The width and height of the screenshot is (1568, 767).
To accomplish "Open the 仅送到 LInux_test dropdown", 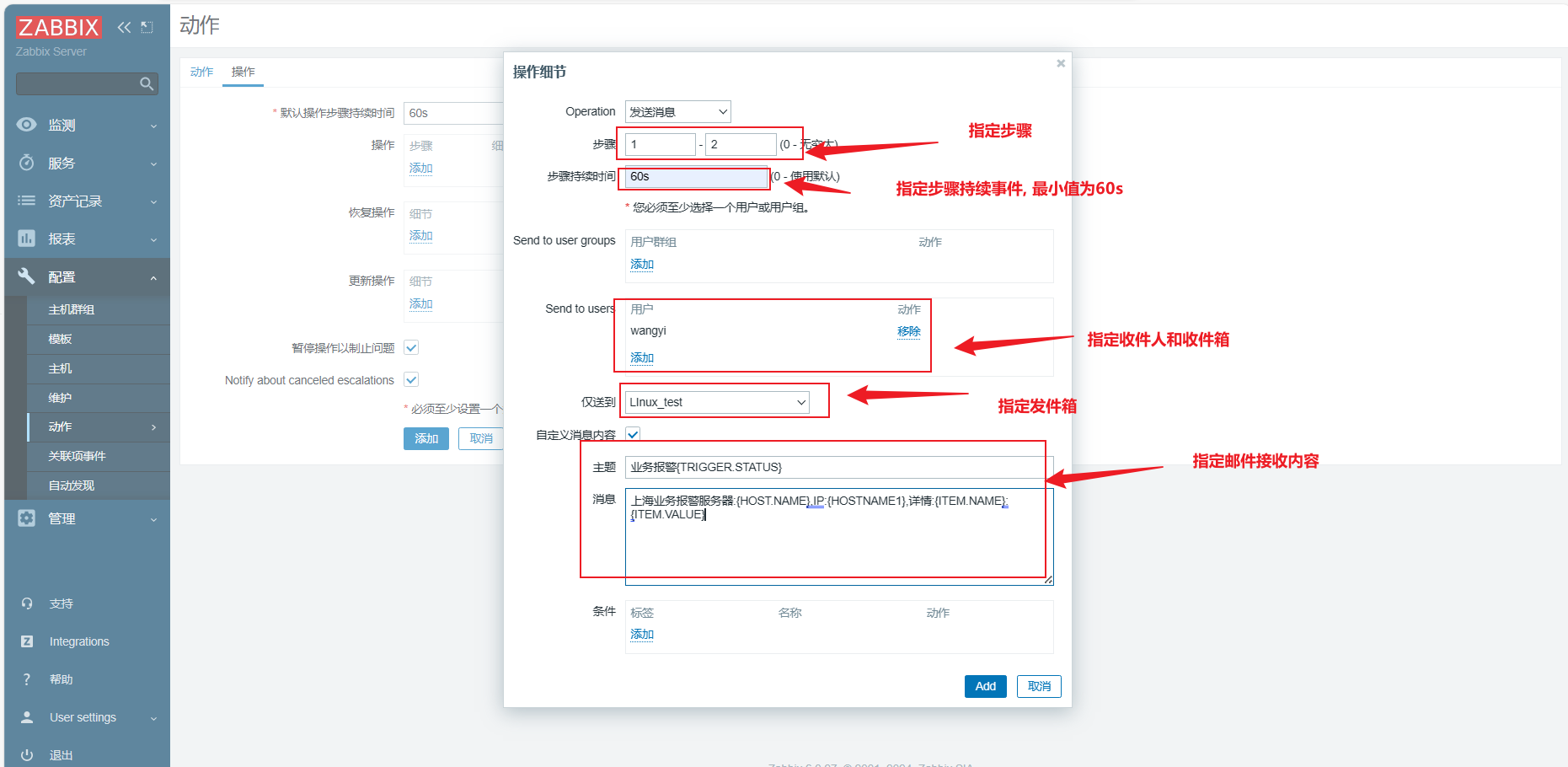I will tap(717, 402).
